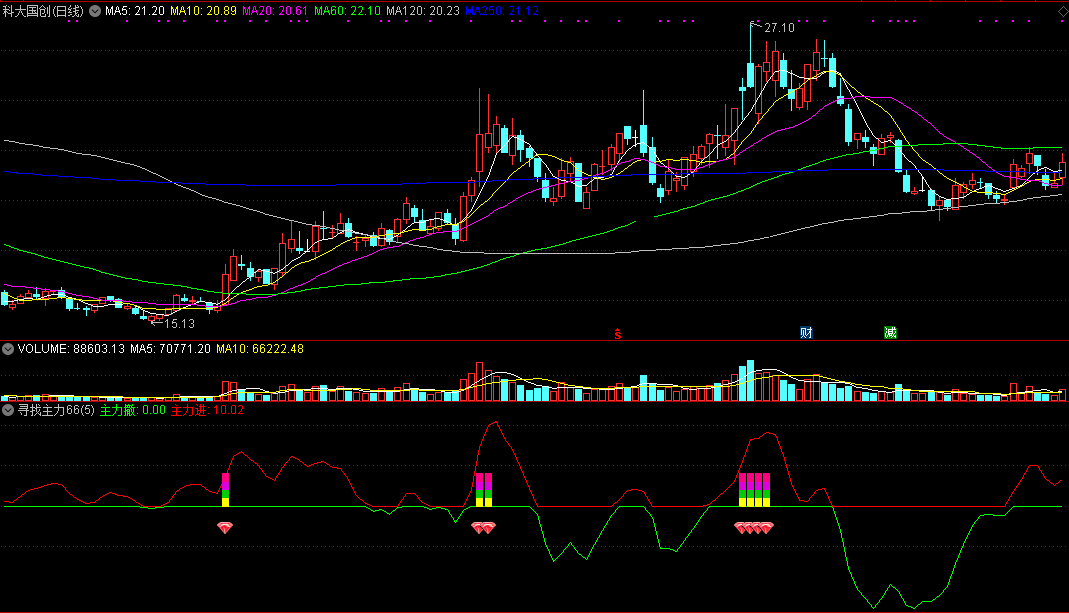Click the red 主力进: 10.02 readout
The width and height of the screenshot is (1069, 613).
point(207,410)
